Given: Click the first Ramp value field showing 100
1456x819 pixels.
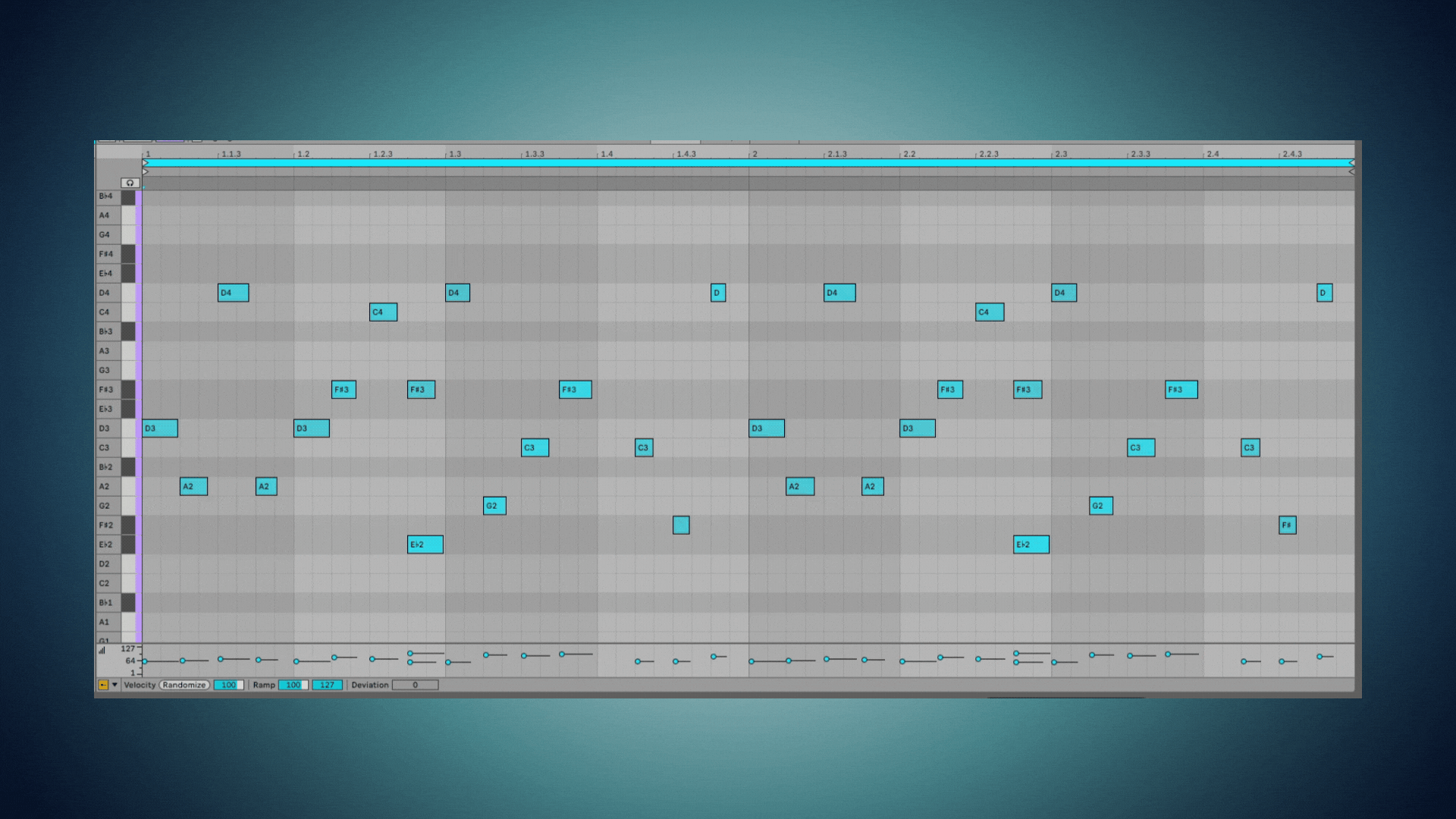Looking at the screenshot, I should click(293, 684).
